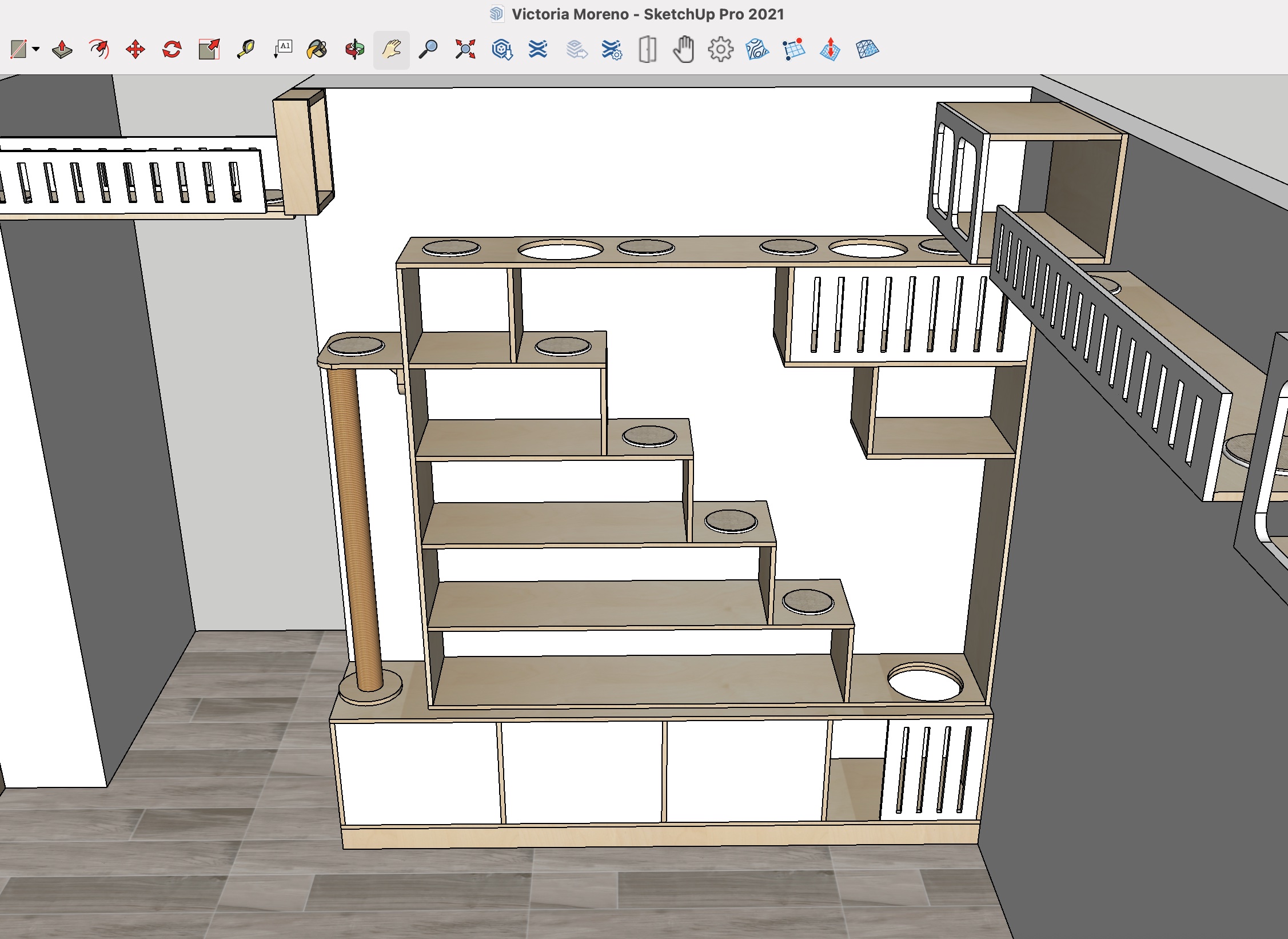Select the sandbox Smoove tool

830,49
